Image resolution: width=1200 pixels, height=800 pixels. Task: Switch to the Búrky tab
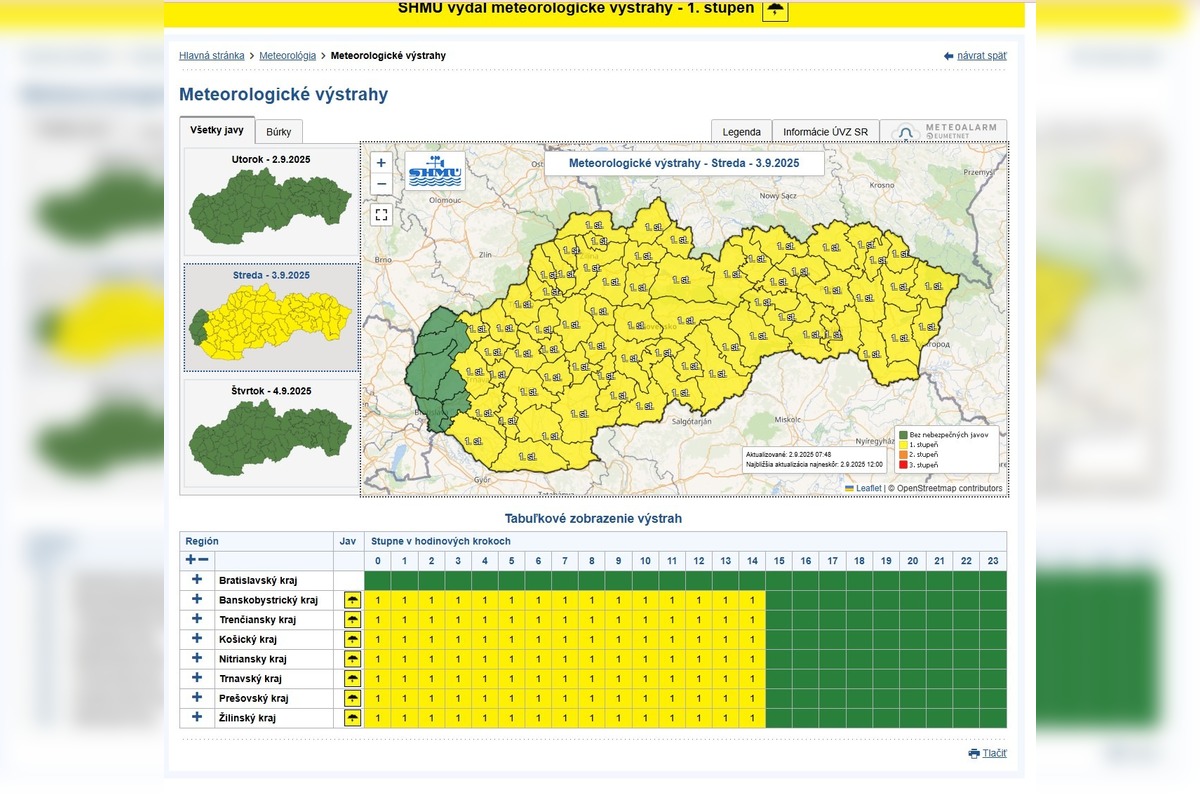tap(278, 132)
